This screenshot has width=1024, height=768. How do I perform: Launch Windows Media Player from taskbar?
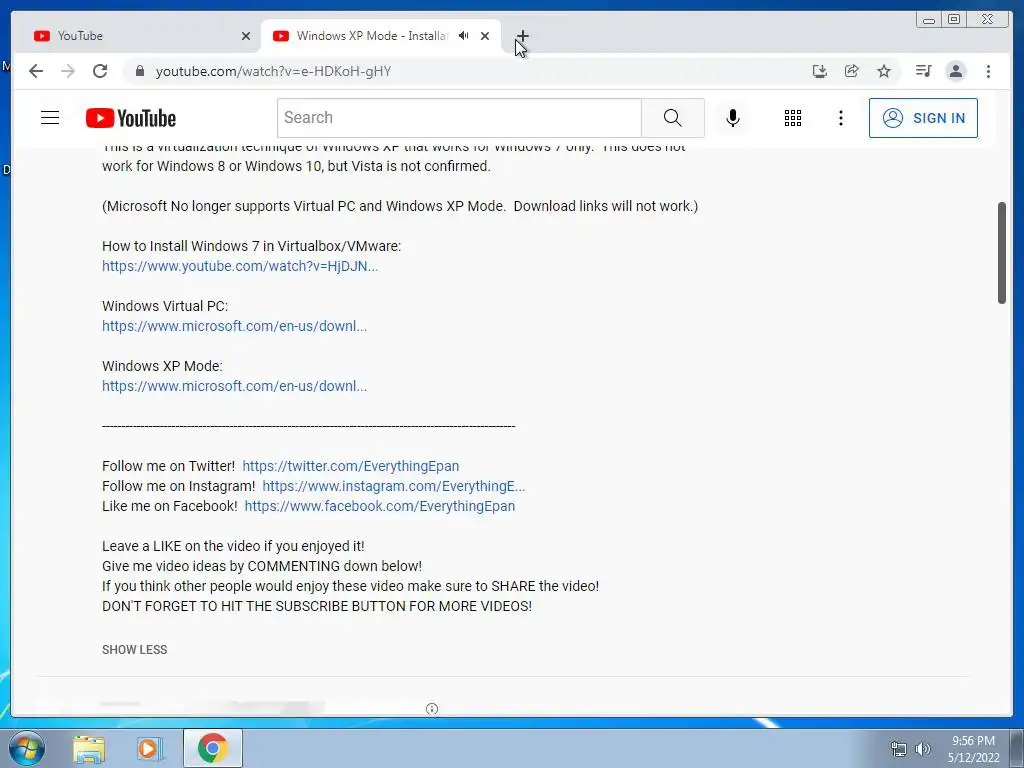149,749
